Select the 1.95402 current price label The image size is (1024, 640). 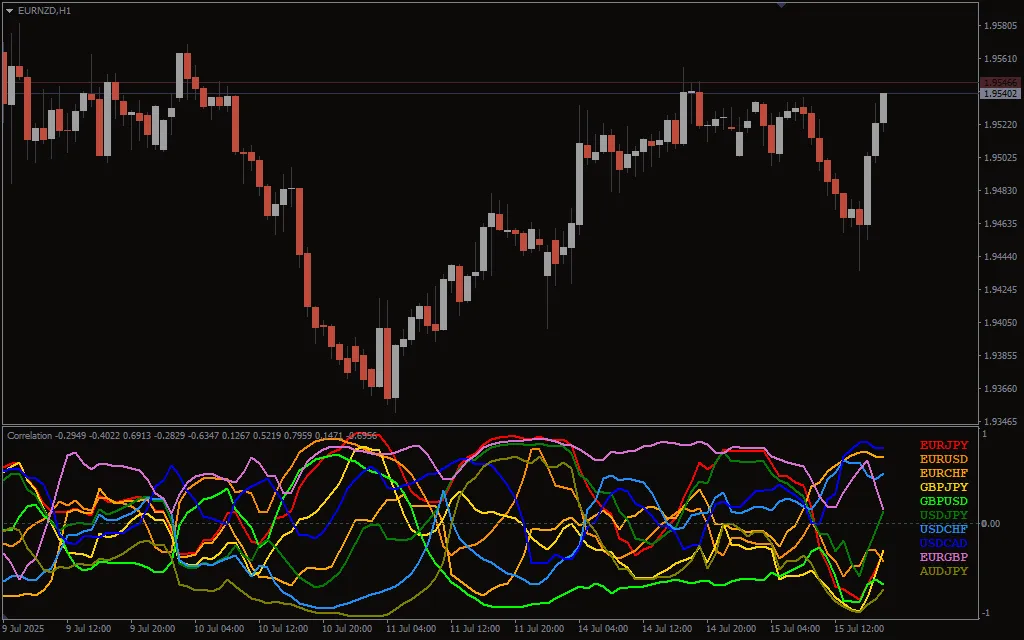[1000, 94]
